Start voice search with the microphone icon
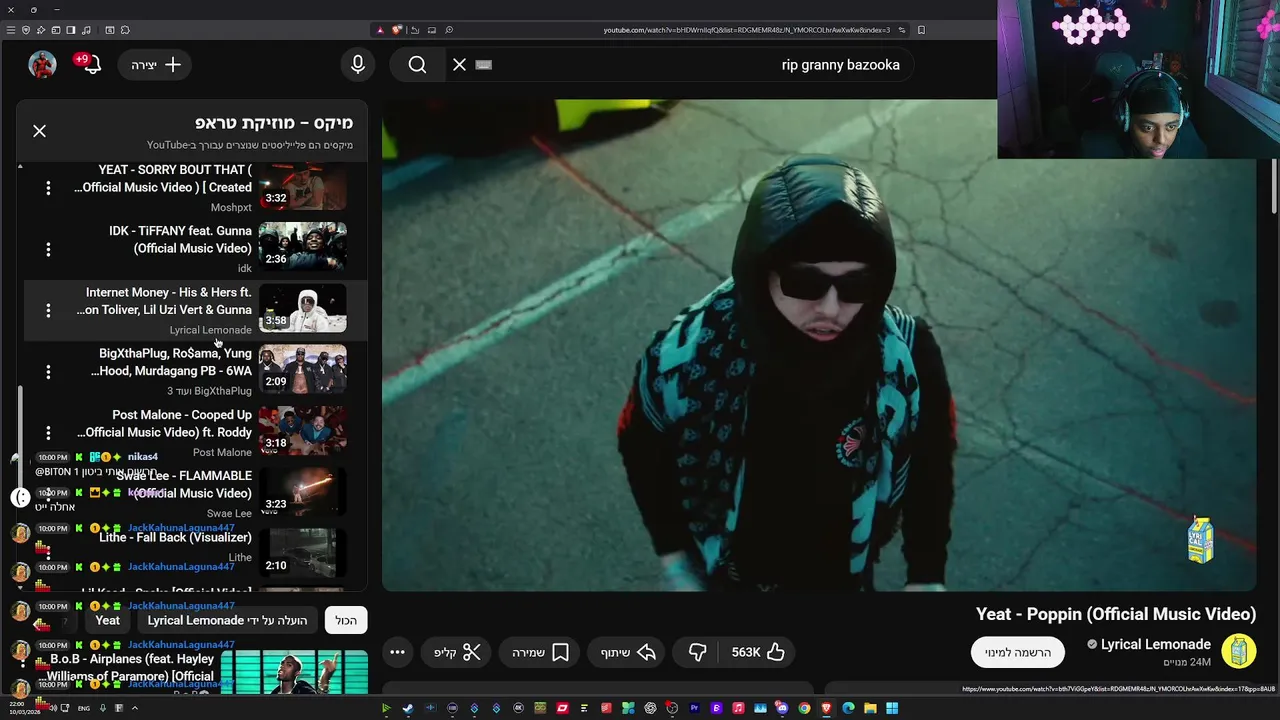Screen dimensions: 1280x720 358,65
